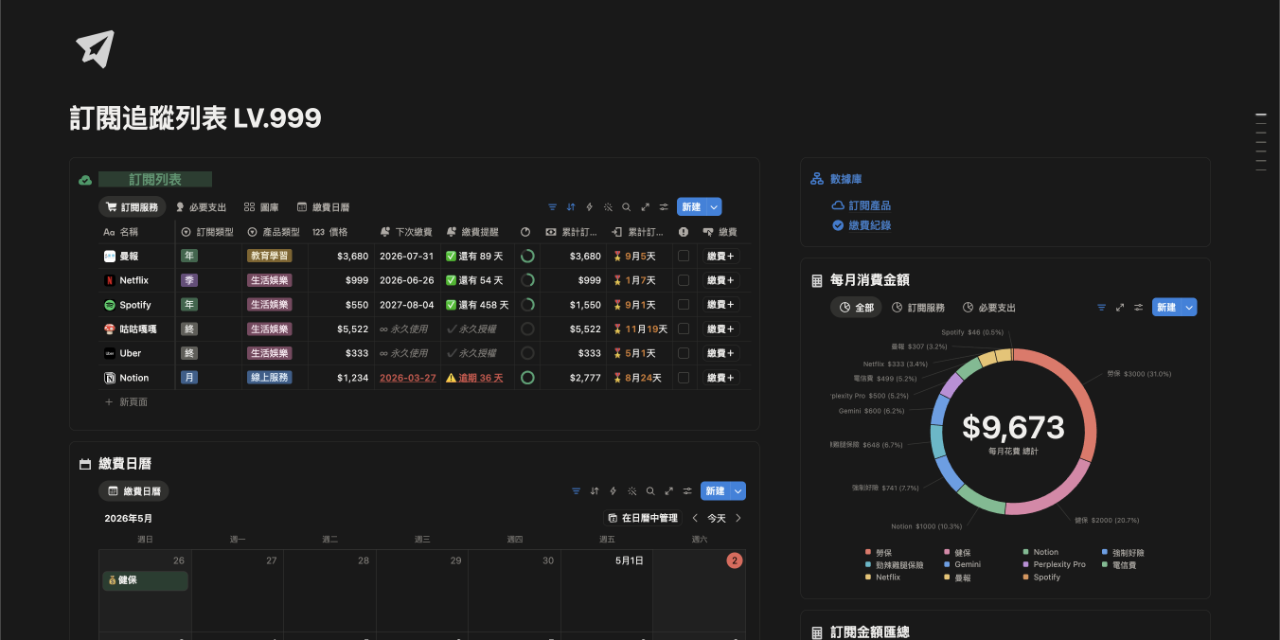Open 訂閱產品 database link
The height and width of the screenshot is (640, 1280).
point(861,205)
